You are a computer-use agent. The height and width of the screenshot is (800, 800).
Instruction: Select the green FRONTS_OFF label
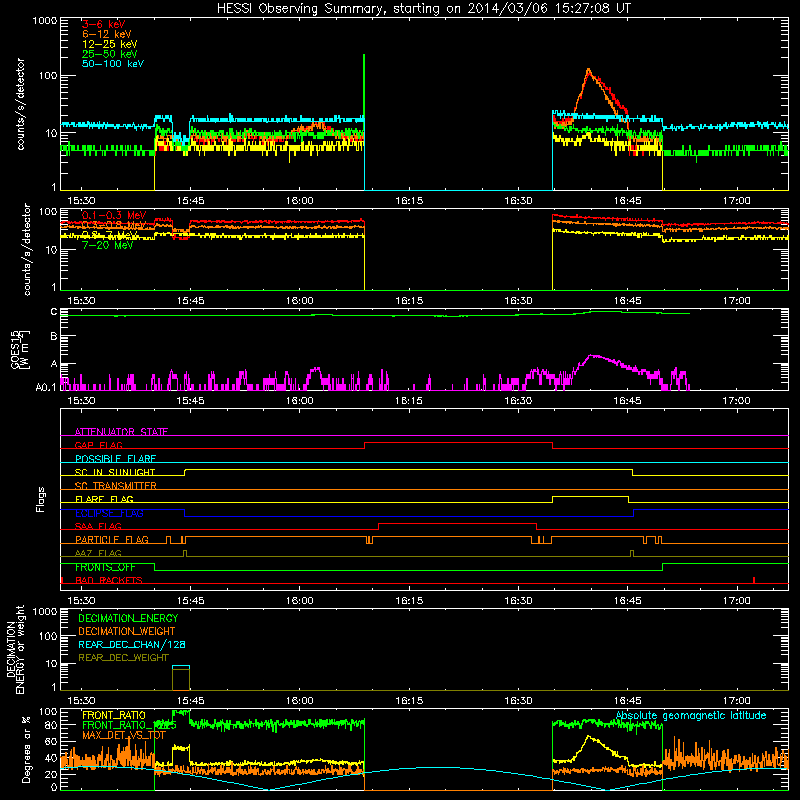[106, 567]
